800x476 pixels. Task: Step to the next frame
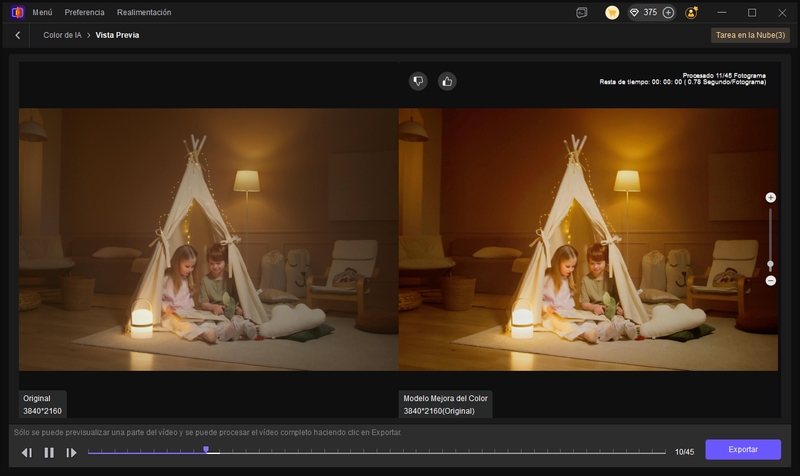coord(71,453)
